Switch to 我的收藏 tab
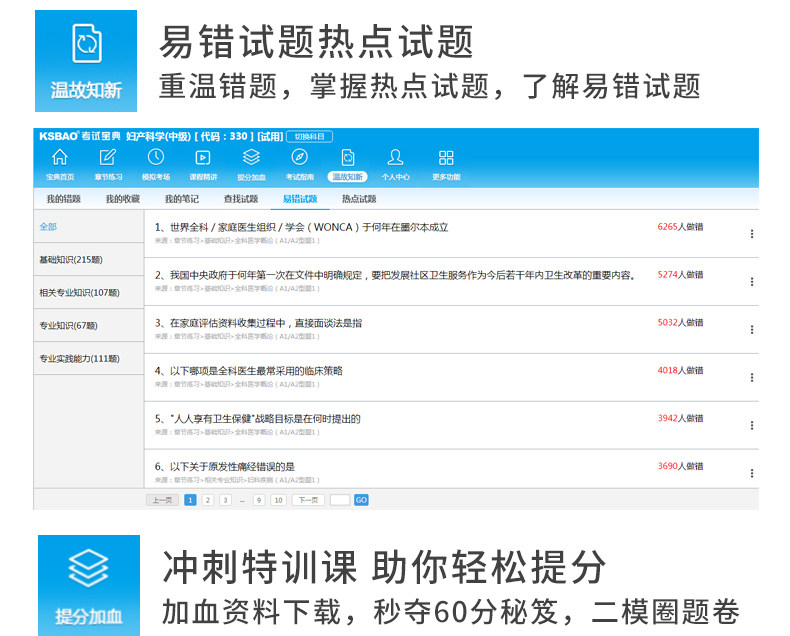Image resolution: width=790 pixels, height=636 pixels. 122,199
